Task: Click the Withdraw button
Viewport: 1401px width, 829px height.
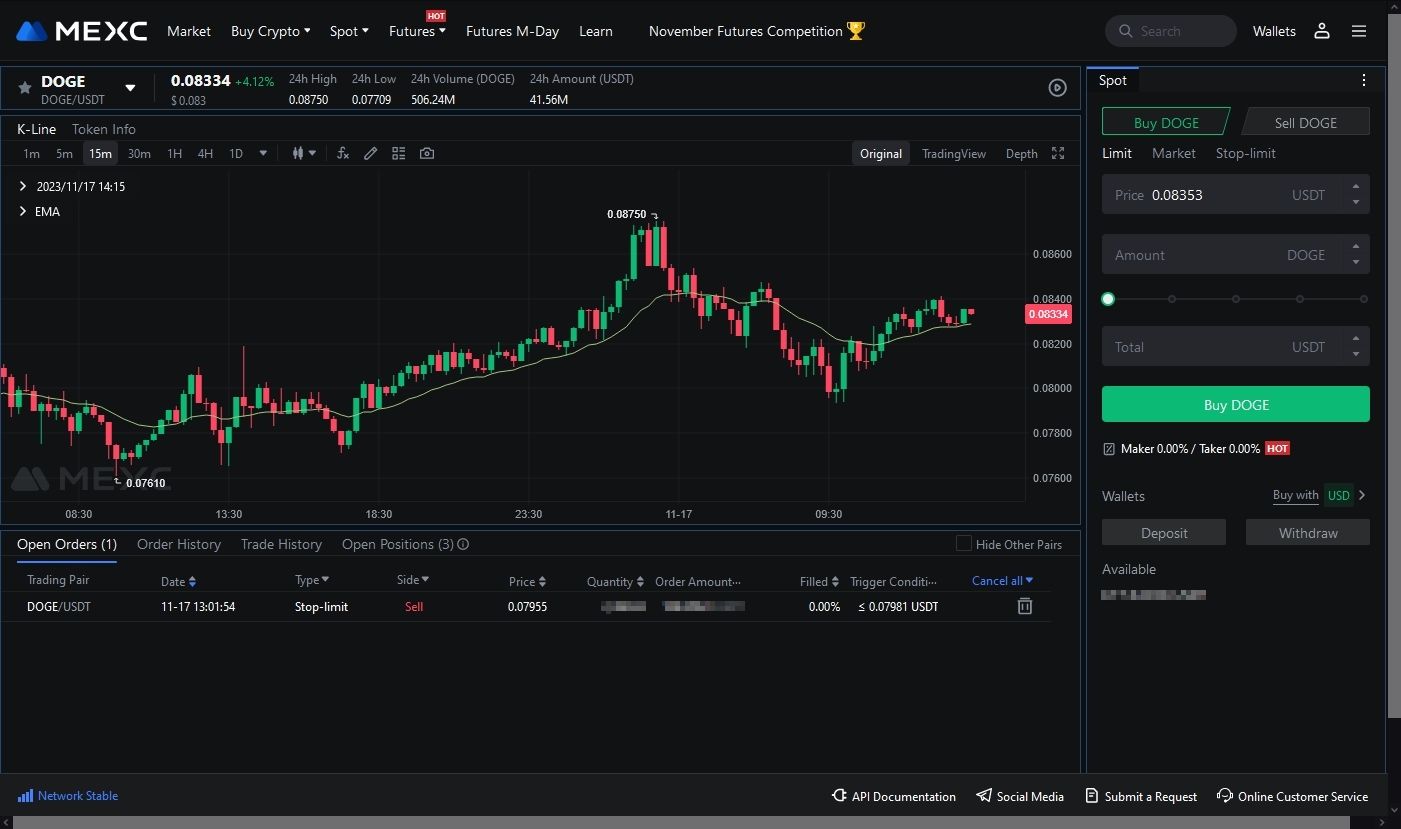Action: (x=1308, y=533)
